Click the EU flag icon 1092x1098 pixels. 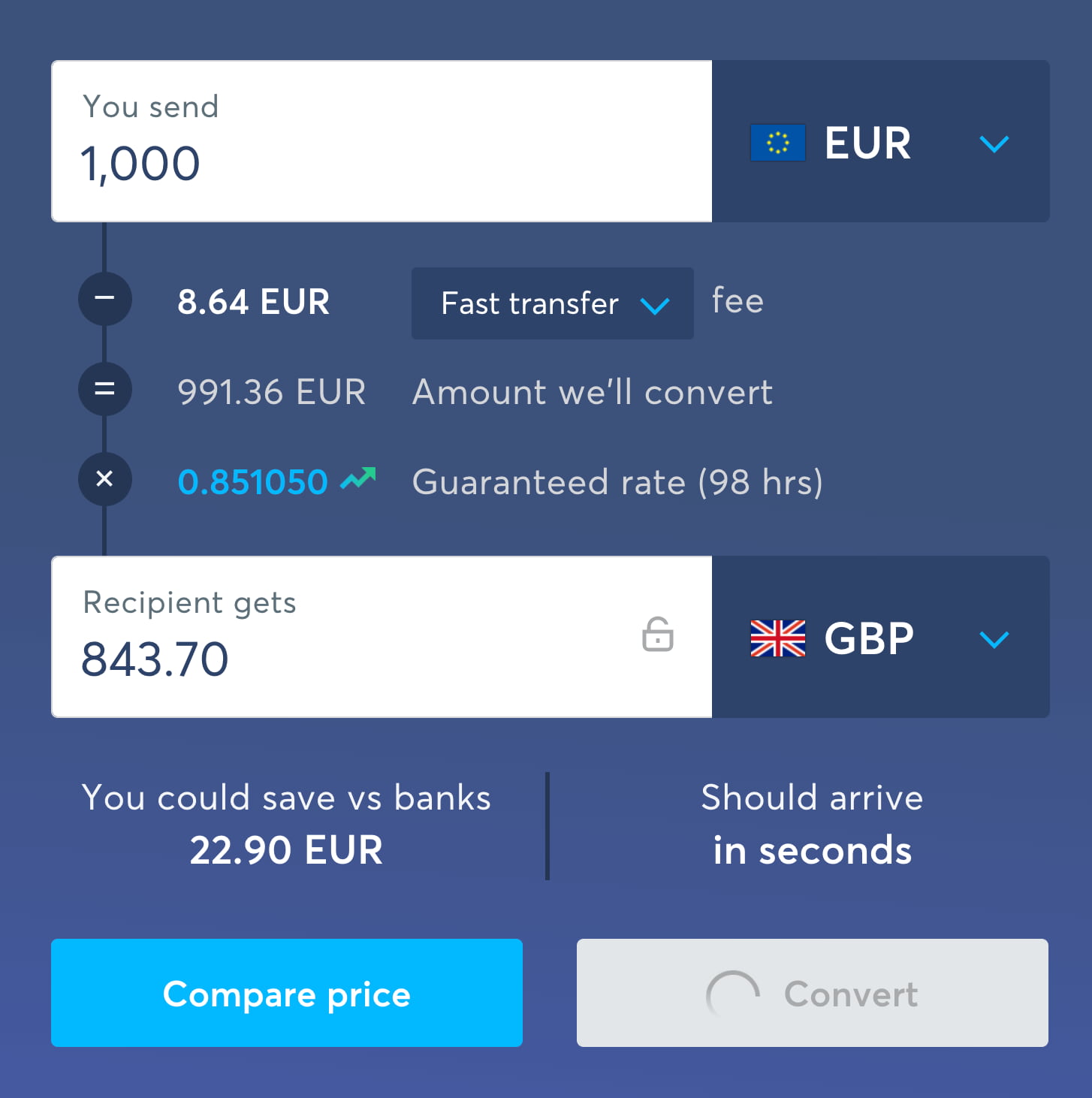tap(777, 143)
